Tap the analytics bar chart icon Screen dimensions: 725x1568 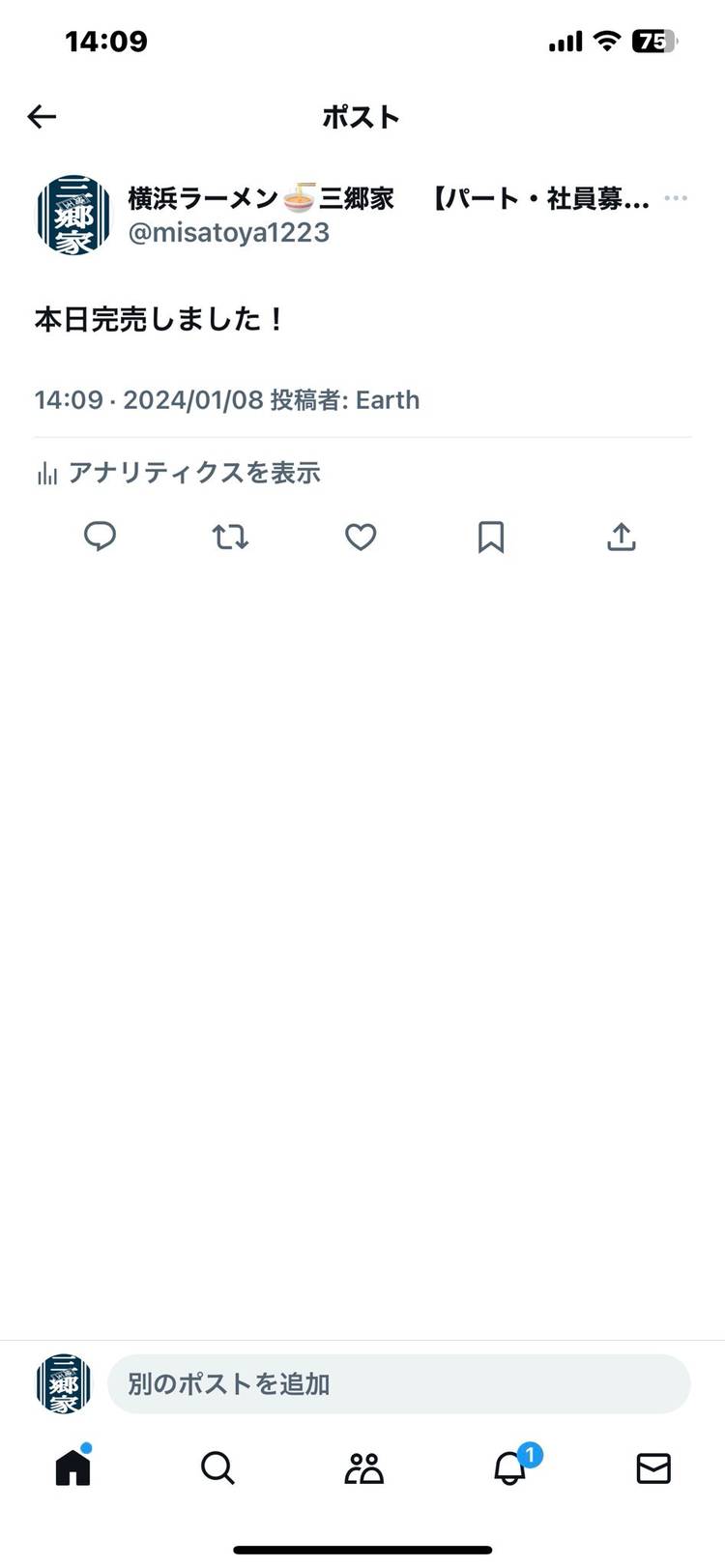coord(45,473)
